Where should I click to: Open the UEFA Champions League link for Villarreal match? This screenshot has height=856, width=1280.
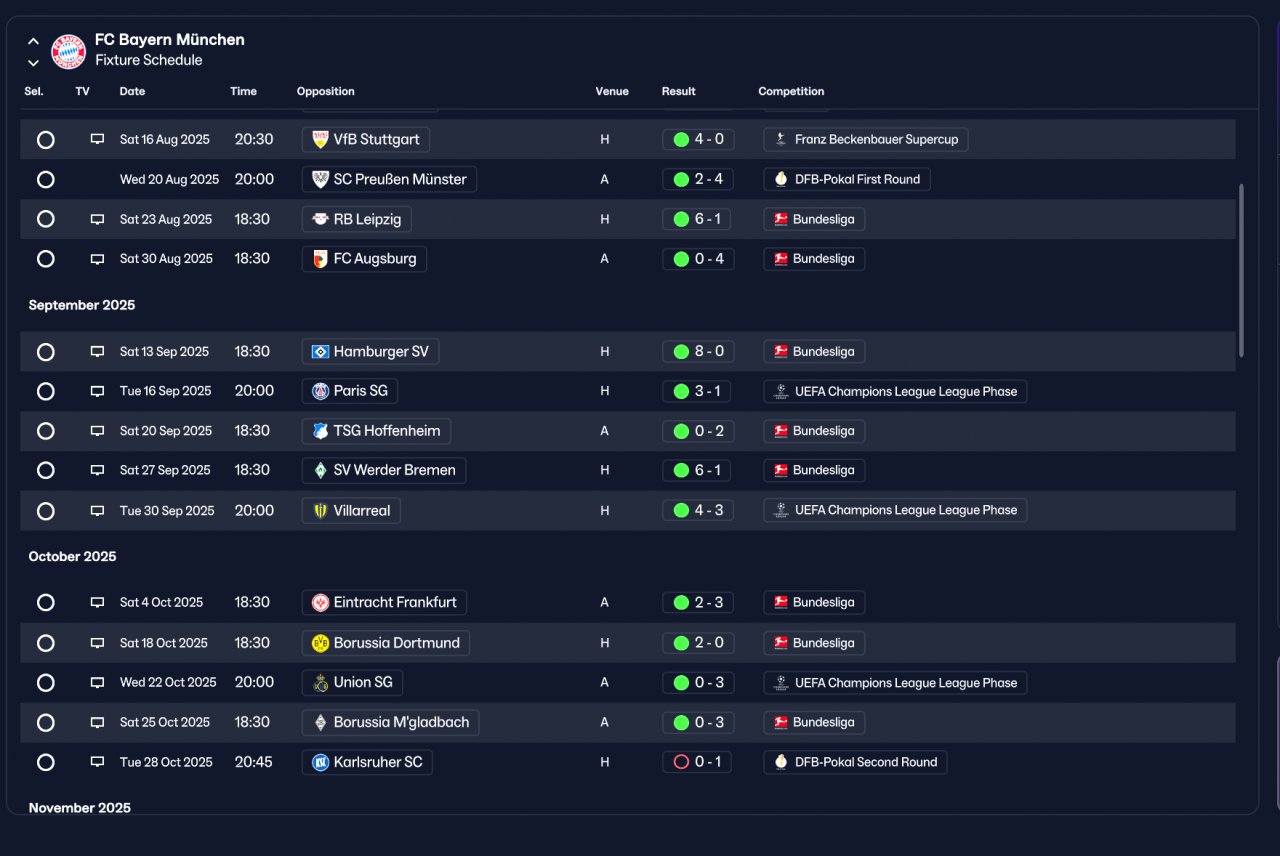895,510
